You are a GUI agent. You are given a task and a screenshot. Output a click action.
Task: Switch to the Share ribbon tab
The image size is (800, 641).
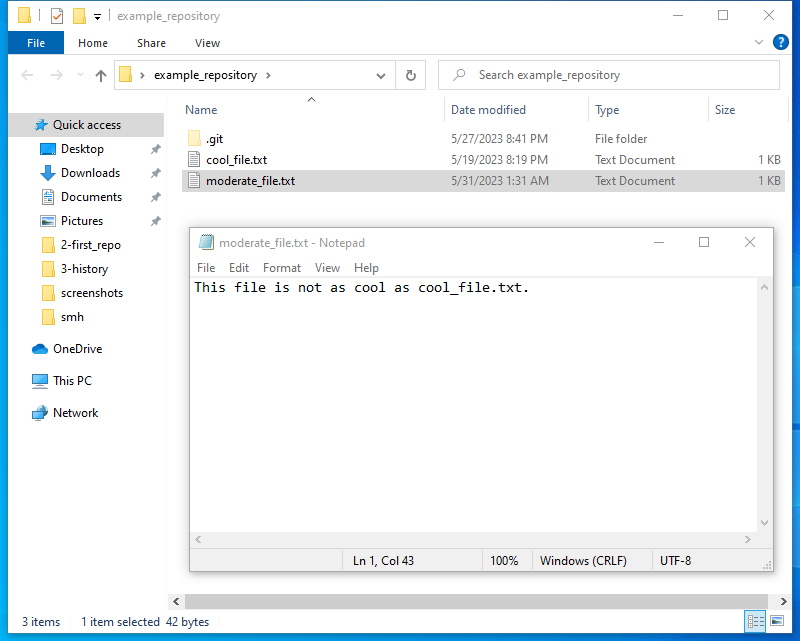[x=152, y=43]
